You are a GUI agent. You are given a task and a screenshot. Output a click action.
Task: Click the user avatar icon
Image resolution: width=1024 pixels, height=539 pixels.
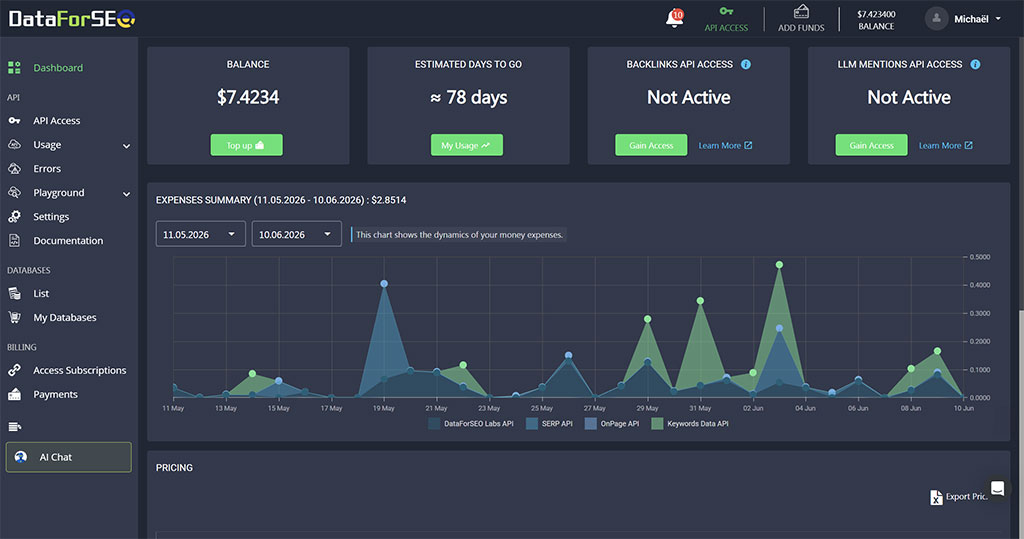point(936,18)
